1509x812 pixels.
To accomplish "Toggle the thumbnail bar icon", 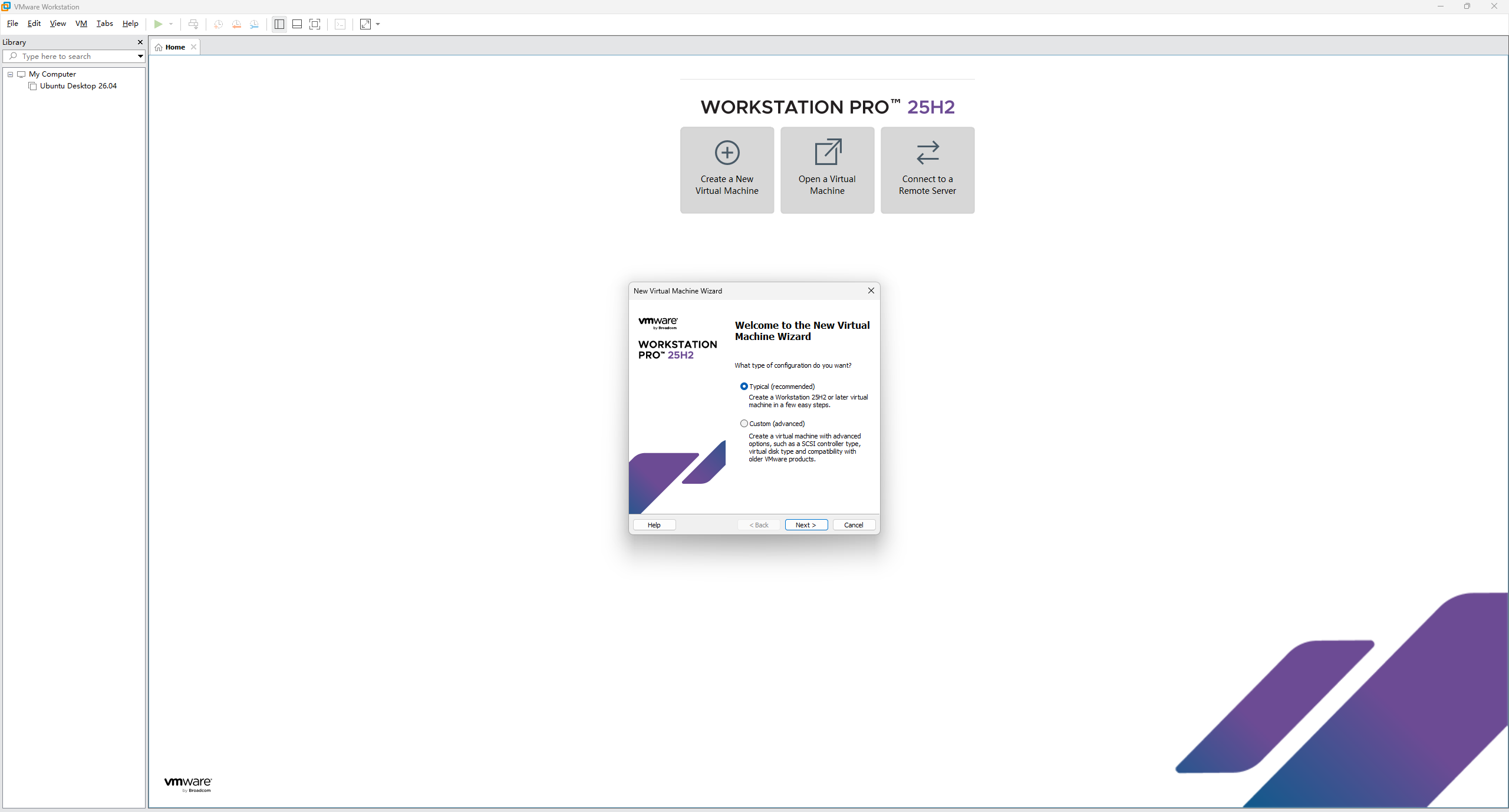I will pyautogui.click(x=297, y=24).
